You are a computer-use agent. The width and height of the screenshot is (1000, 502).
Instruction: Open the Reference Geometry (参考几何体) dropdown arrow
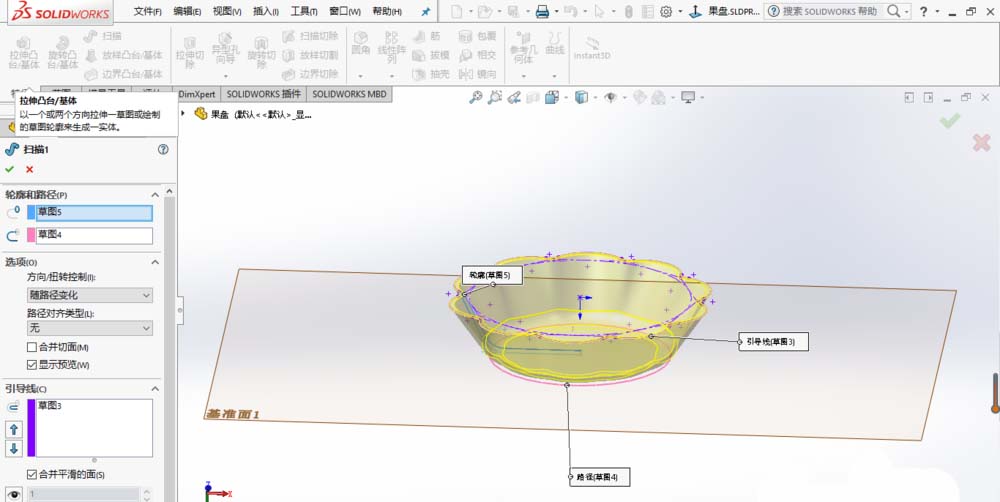point(524,76)
